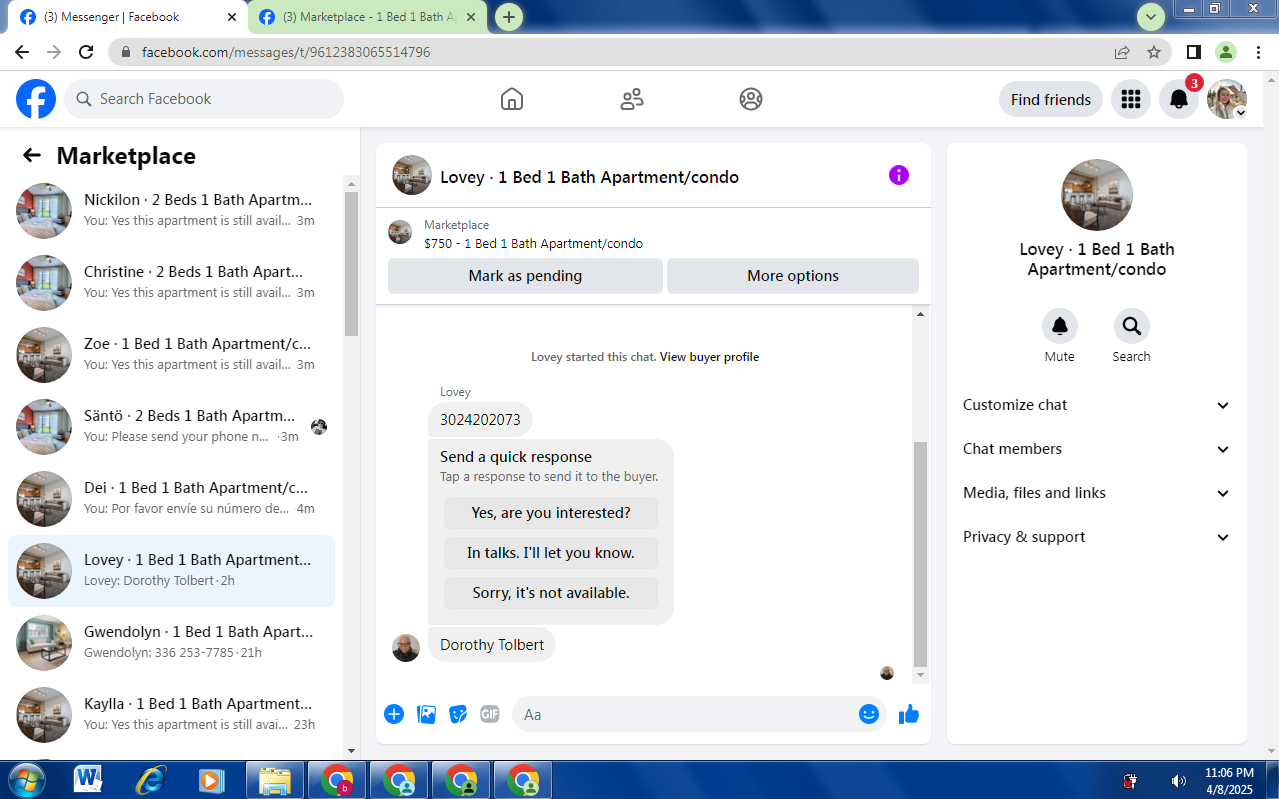
Task: Open the Chrome profile avatar icon
Action: (1226, 52)
